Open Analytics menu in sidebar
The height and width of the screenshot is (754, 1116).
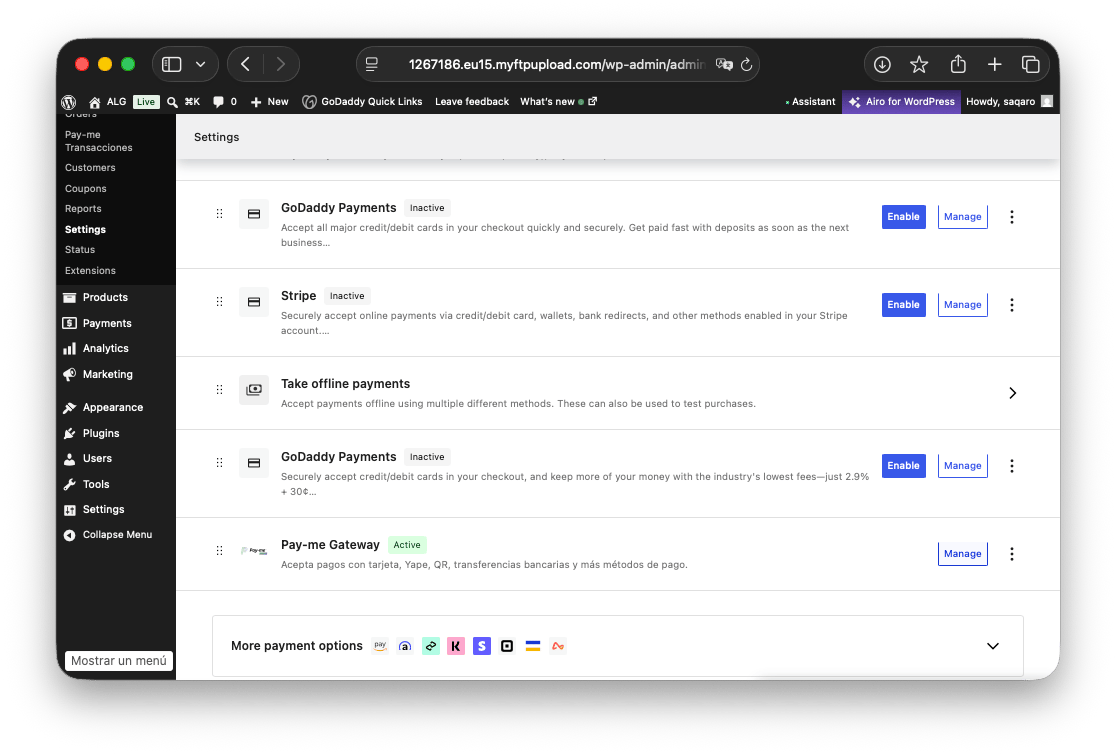click(105, 348)
